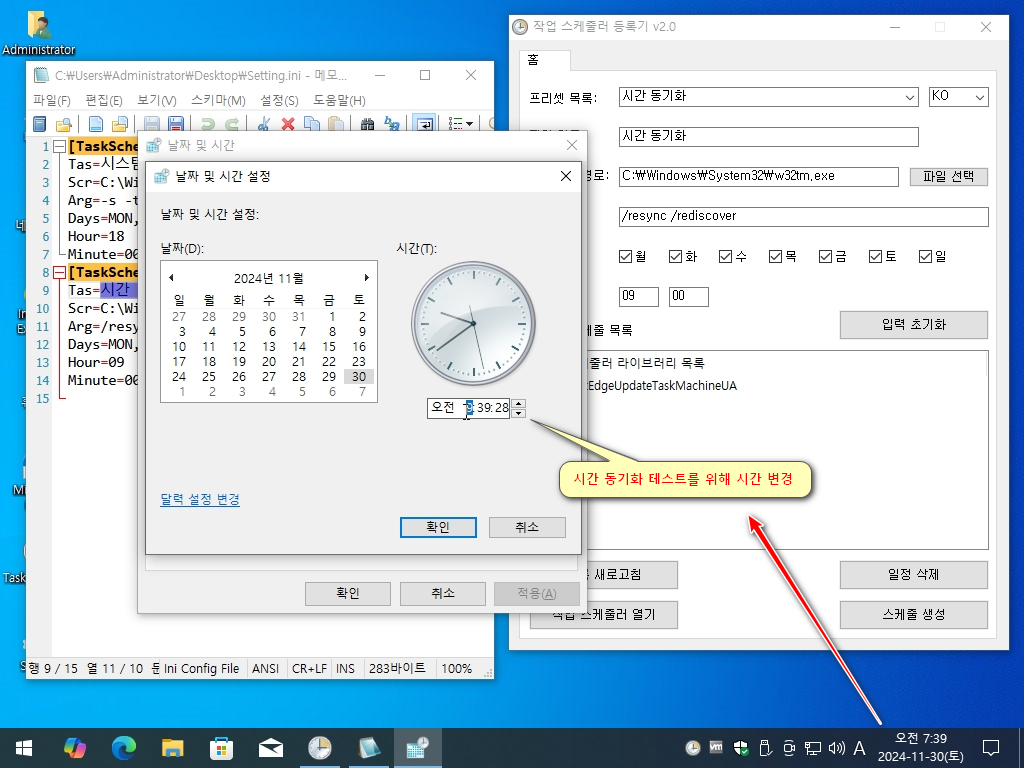Image resolution: width=1024 pixels, height=768 pixels.
Task: Click the 파일 선택 button
Action: tap(948, 176)
